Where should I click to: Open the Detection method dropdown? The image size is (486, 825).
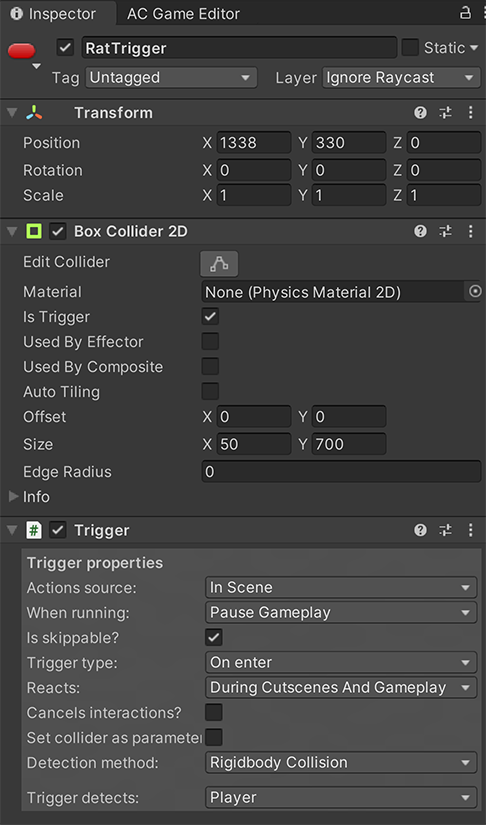tap(341, 762)
